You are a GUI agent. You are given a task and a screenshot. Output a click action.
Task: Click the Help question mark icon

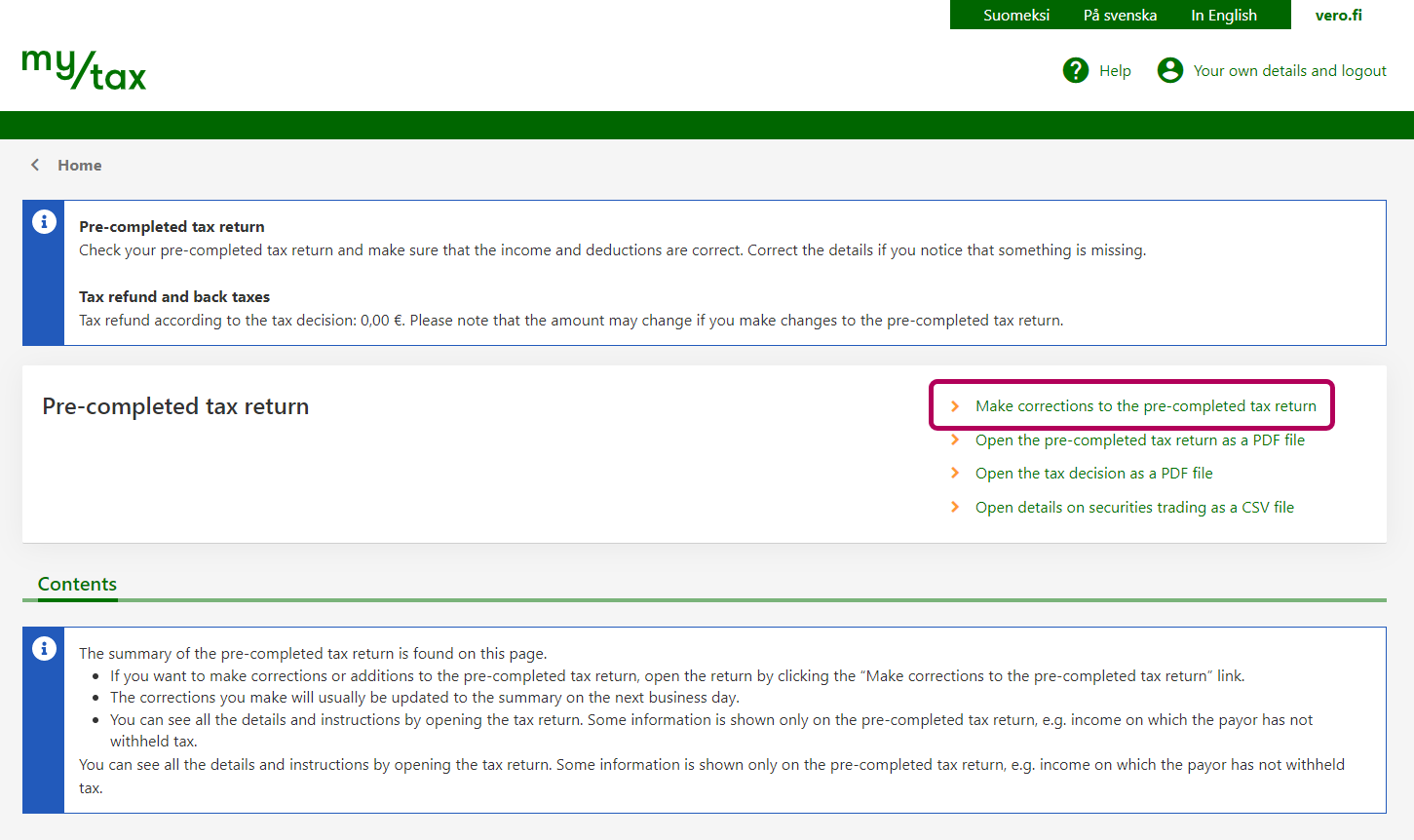[x=1076, y=70]
